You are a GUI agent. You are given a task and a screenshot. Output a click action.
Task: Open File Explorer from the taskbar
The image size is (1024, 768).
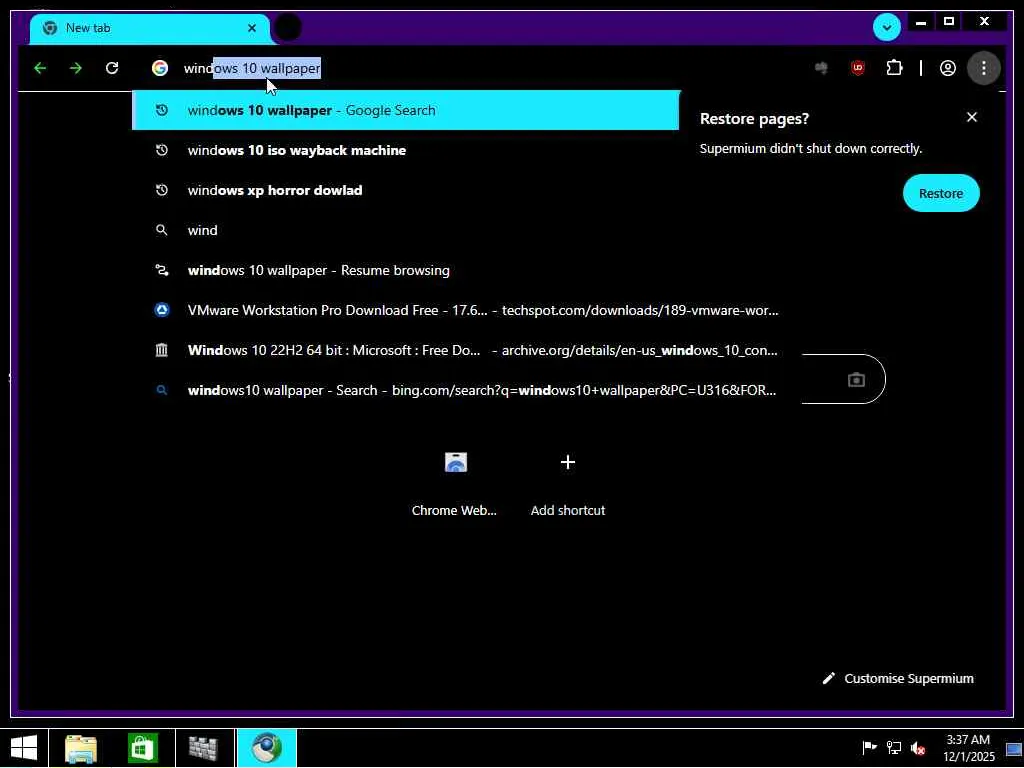click(x=81, y=748)
